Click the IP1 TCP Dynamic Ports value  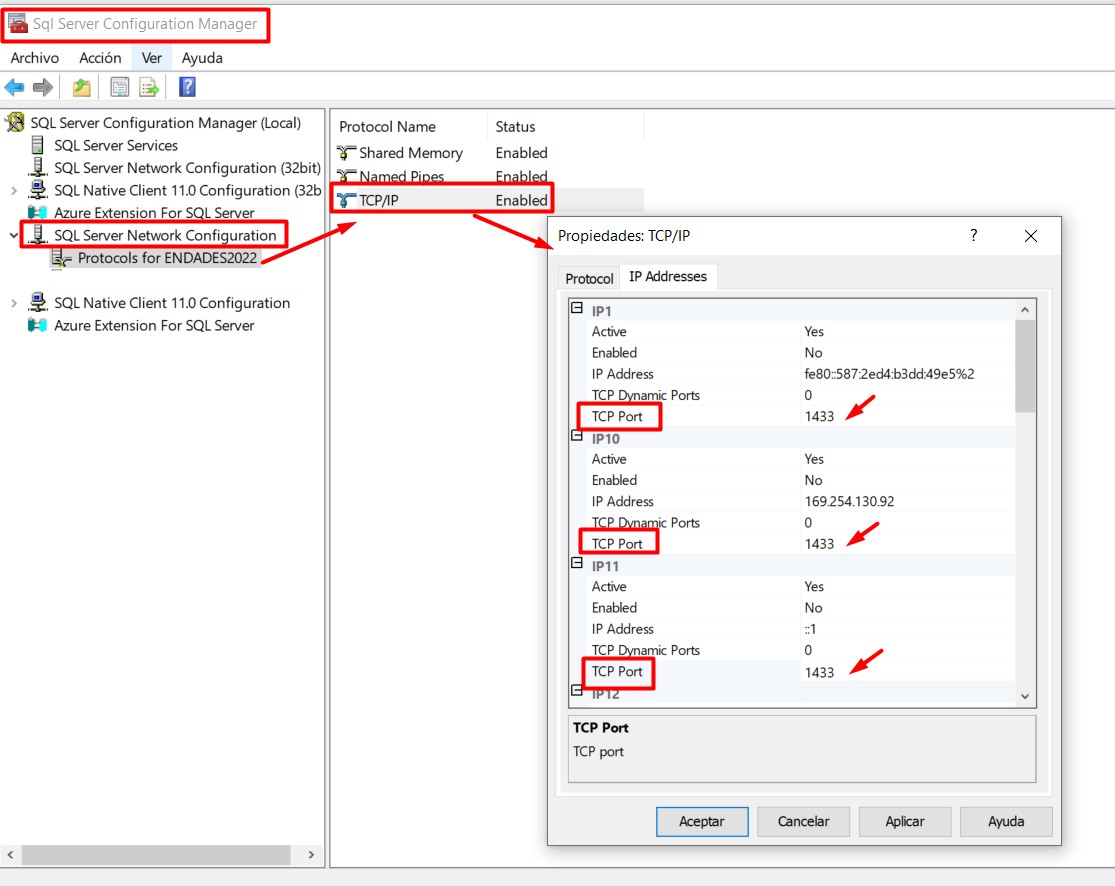click(809, 395)
